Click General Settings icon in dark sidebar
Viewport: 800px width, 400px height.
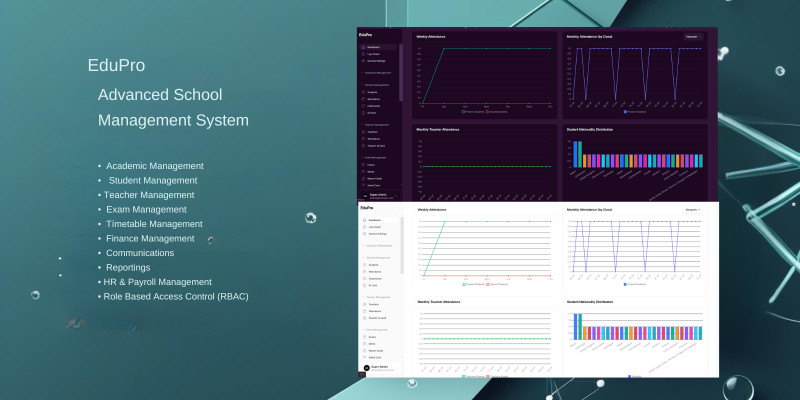(363, 61)
